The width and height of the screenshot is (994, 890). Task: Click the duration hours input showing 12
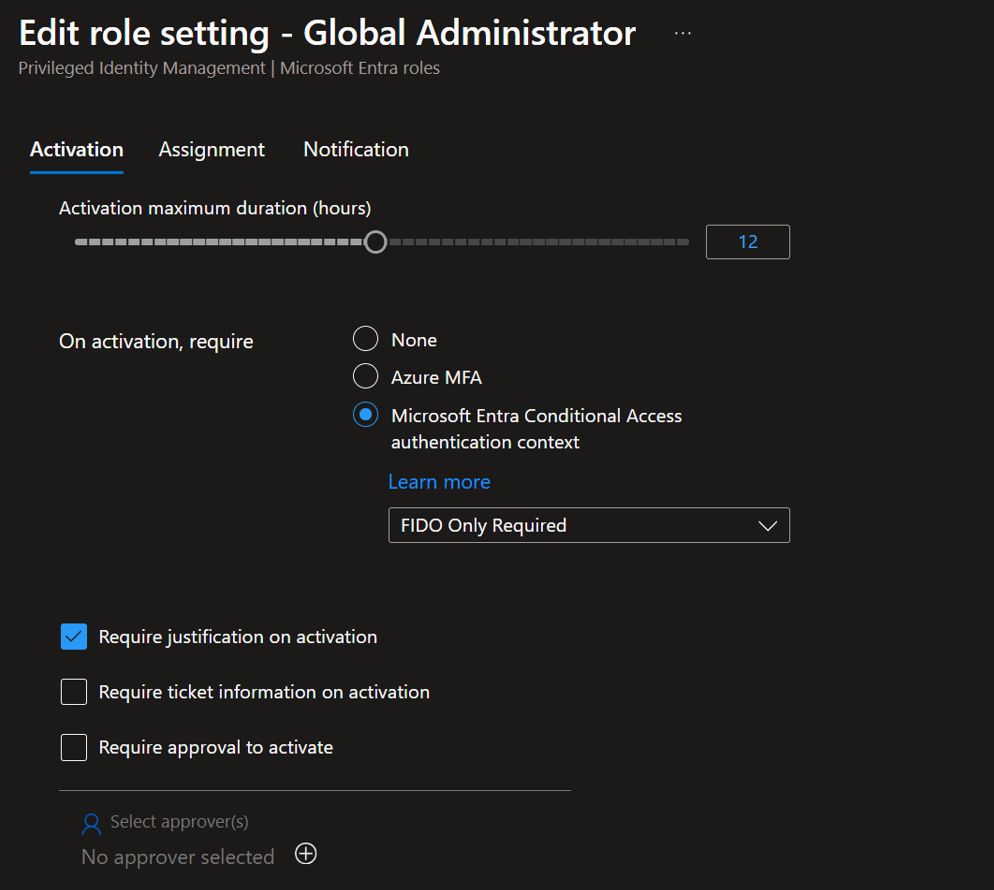tap(748, 242)
